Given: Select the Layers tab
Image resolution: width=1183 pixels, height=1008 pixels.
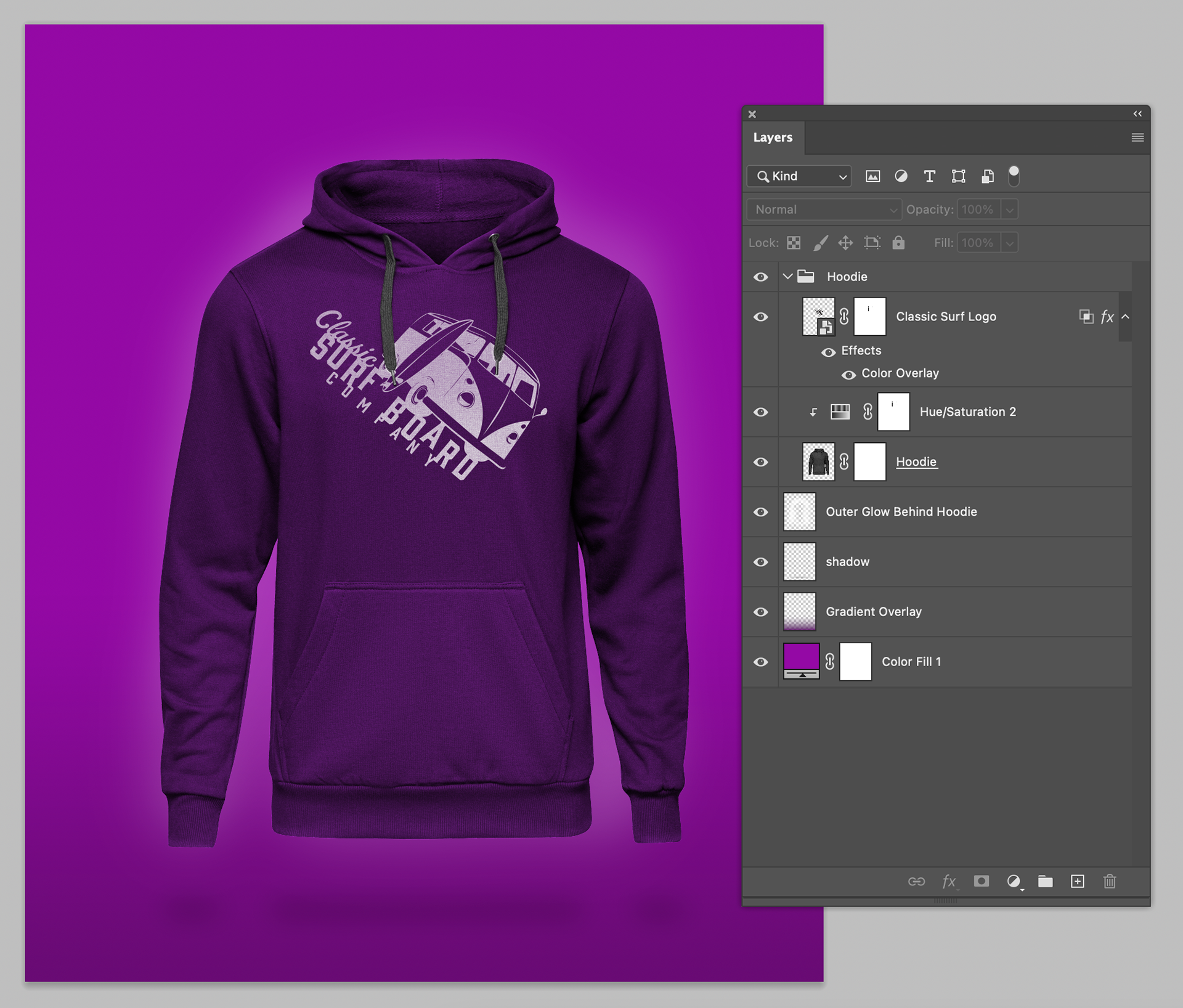Looking at the screenshot, I should click(x=773, y=137).
